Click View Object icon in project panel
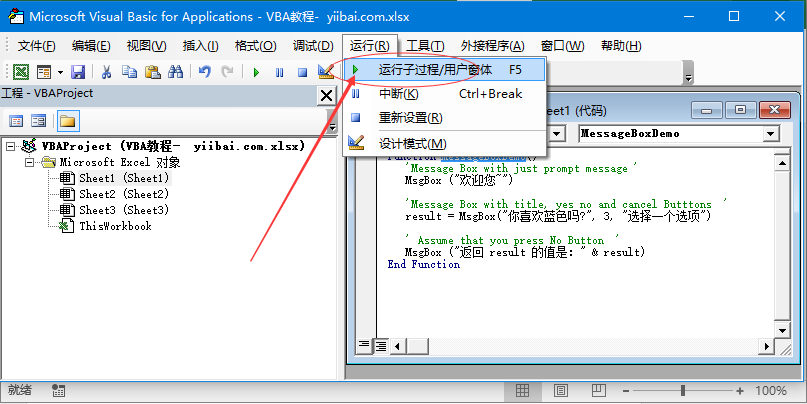 coord(39,121)
